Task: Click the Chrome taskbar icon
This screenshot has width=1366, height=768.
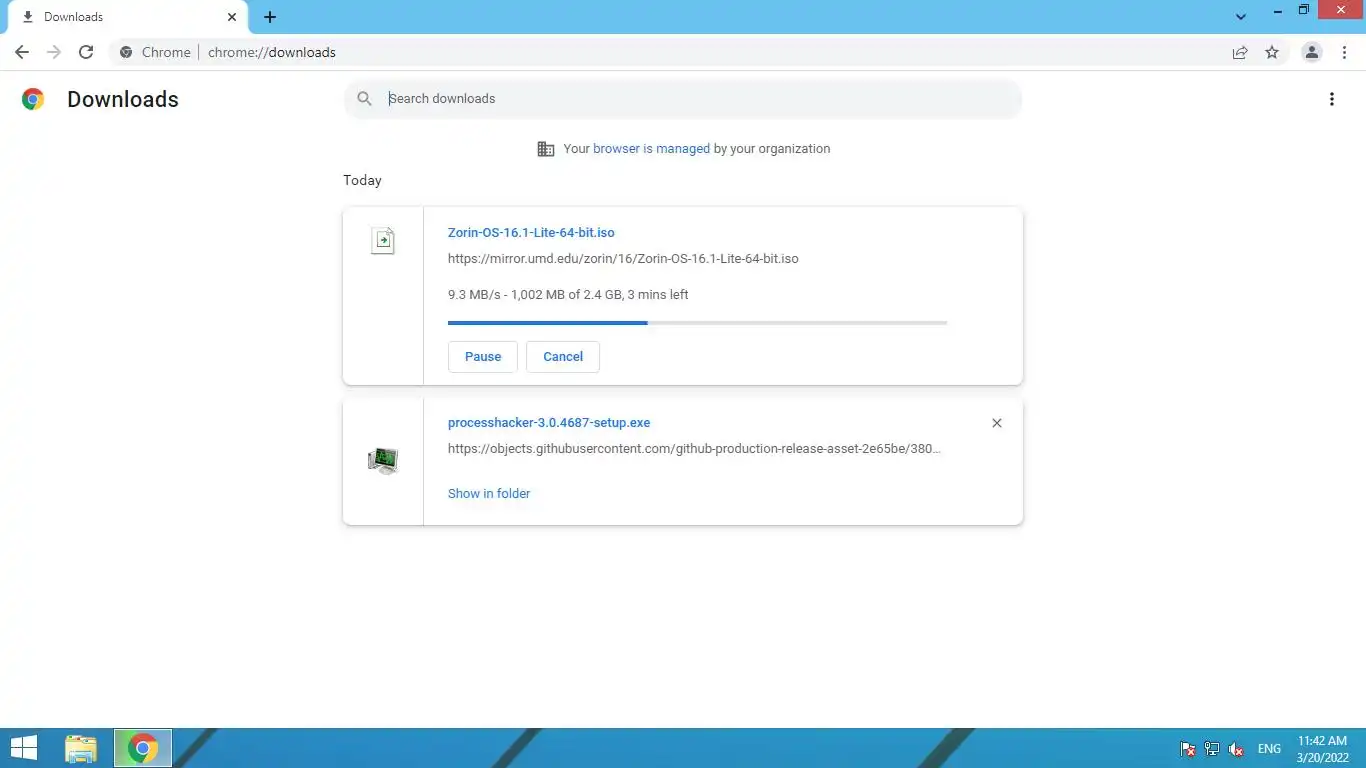Action: pyautogui.click(x=143, y=748)
